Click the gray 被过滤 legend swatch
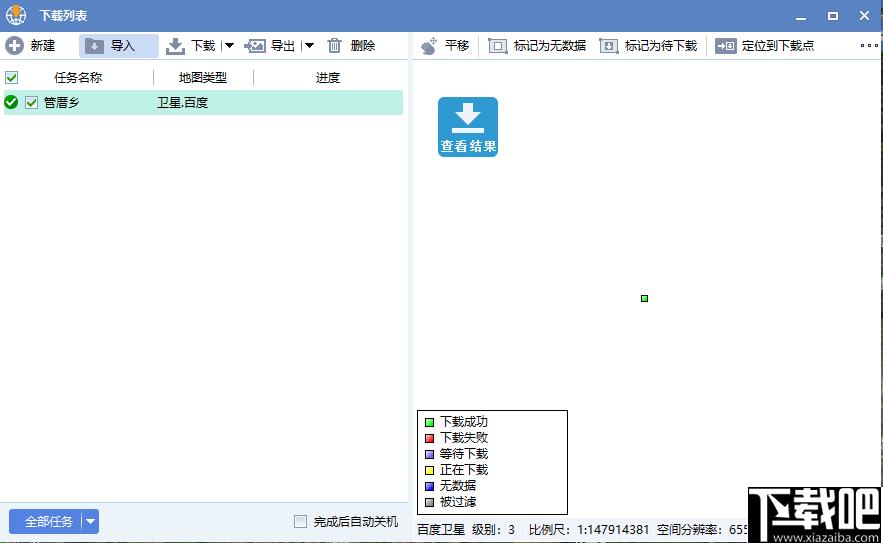 pyautogui.click(x=430, y=502)
